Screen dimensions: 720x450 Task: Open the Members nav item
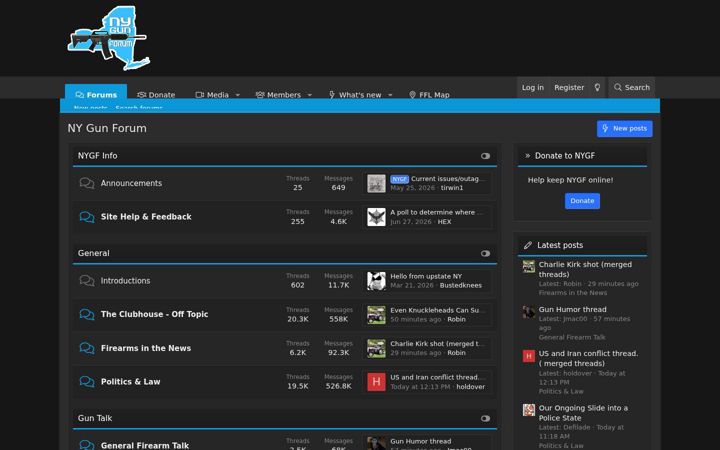coord(278,95)
